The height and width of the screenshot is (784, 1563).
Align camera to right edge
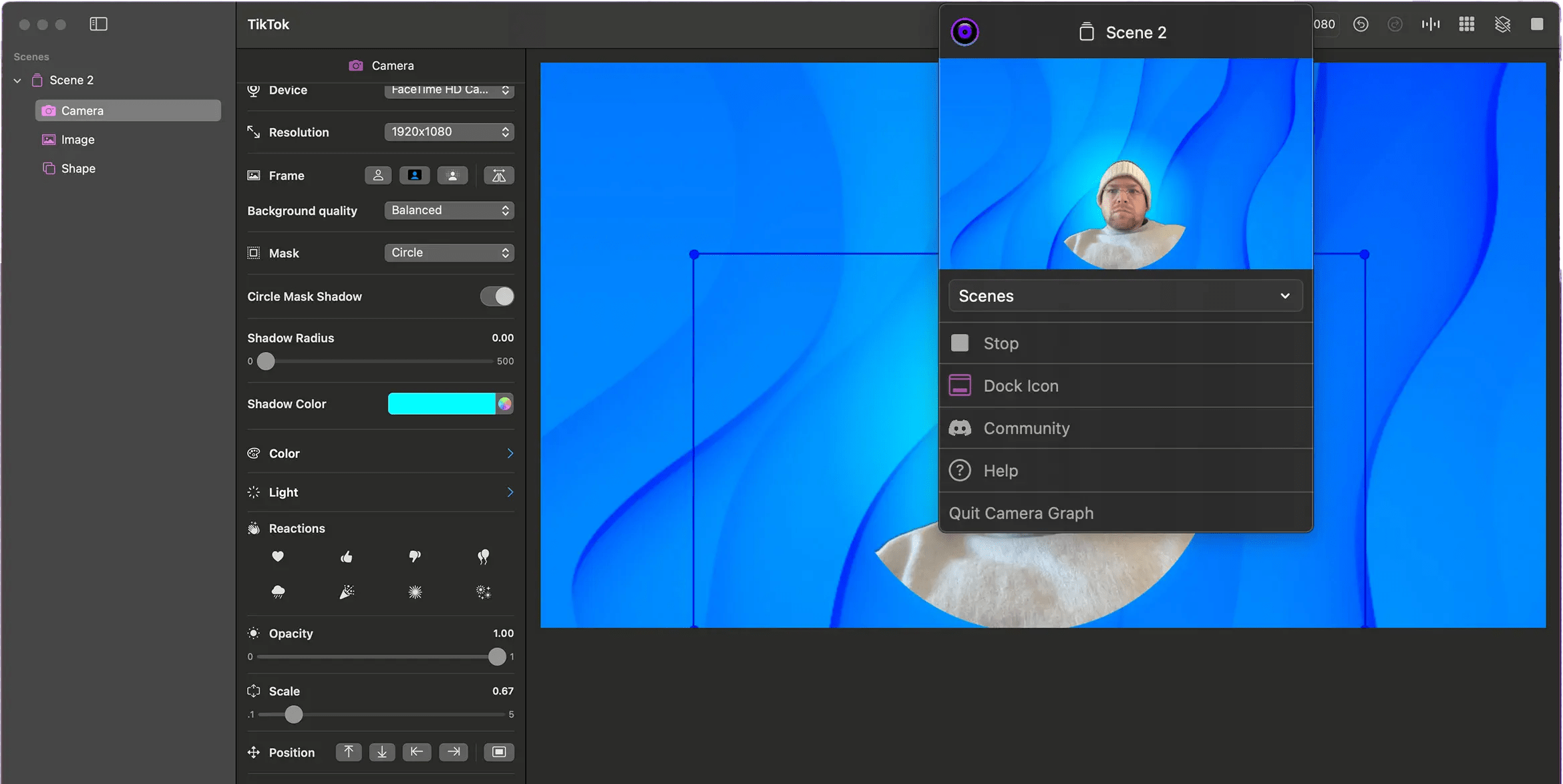pyautogui.click(x=454, y=752)
